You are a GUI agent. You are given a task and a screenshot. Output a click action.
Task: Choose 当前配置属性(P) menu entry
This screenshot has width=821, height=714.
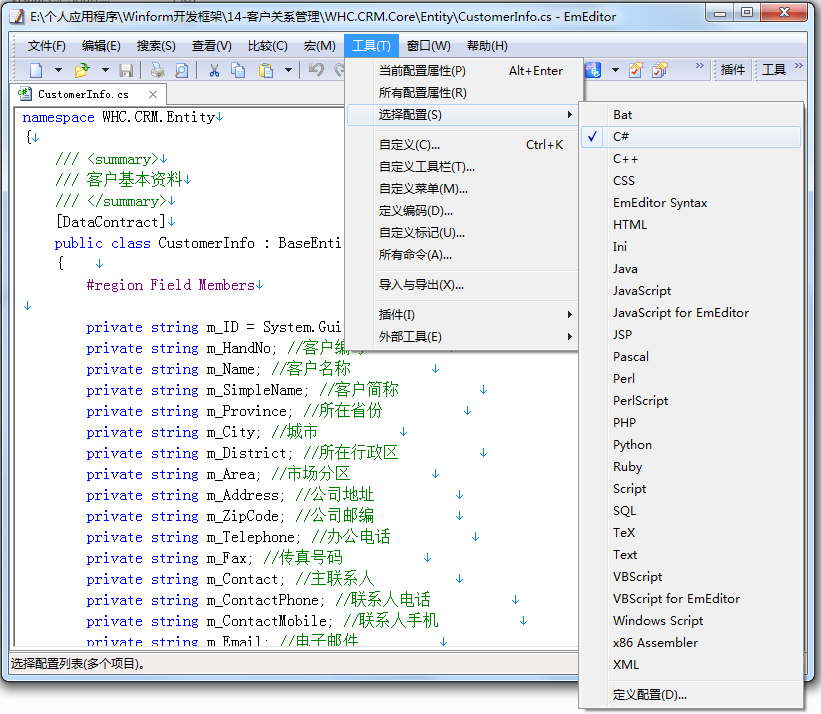tap(463, 71)
